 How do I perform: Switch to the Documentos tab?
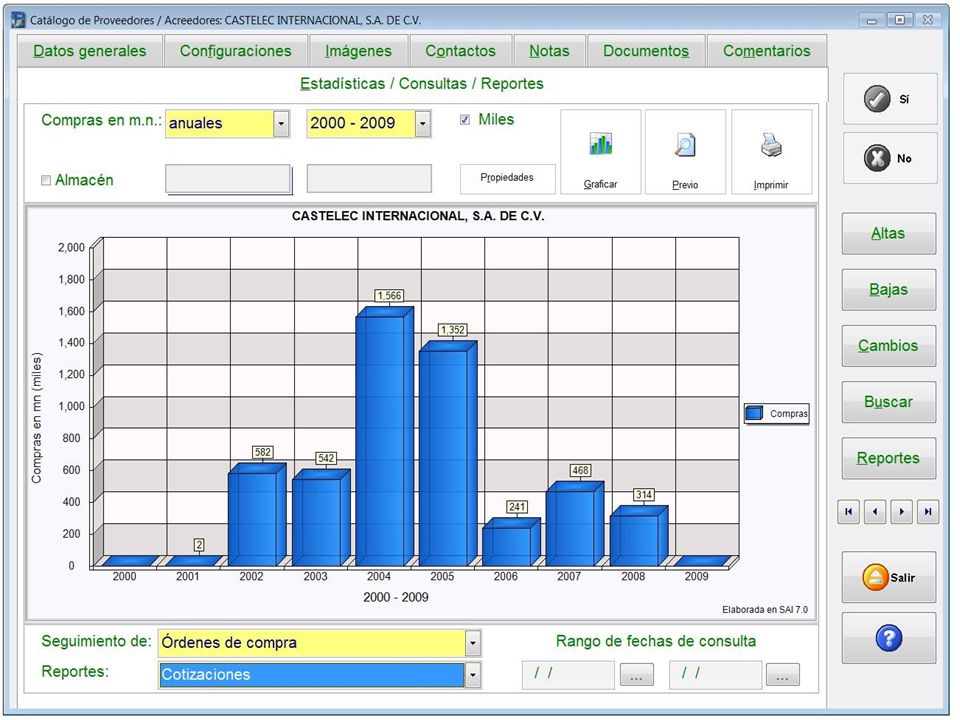tap(646, 51)
